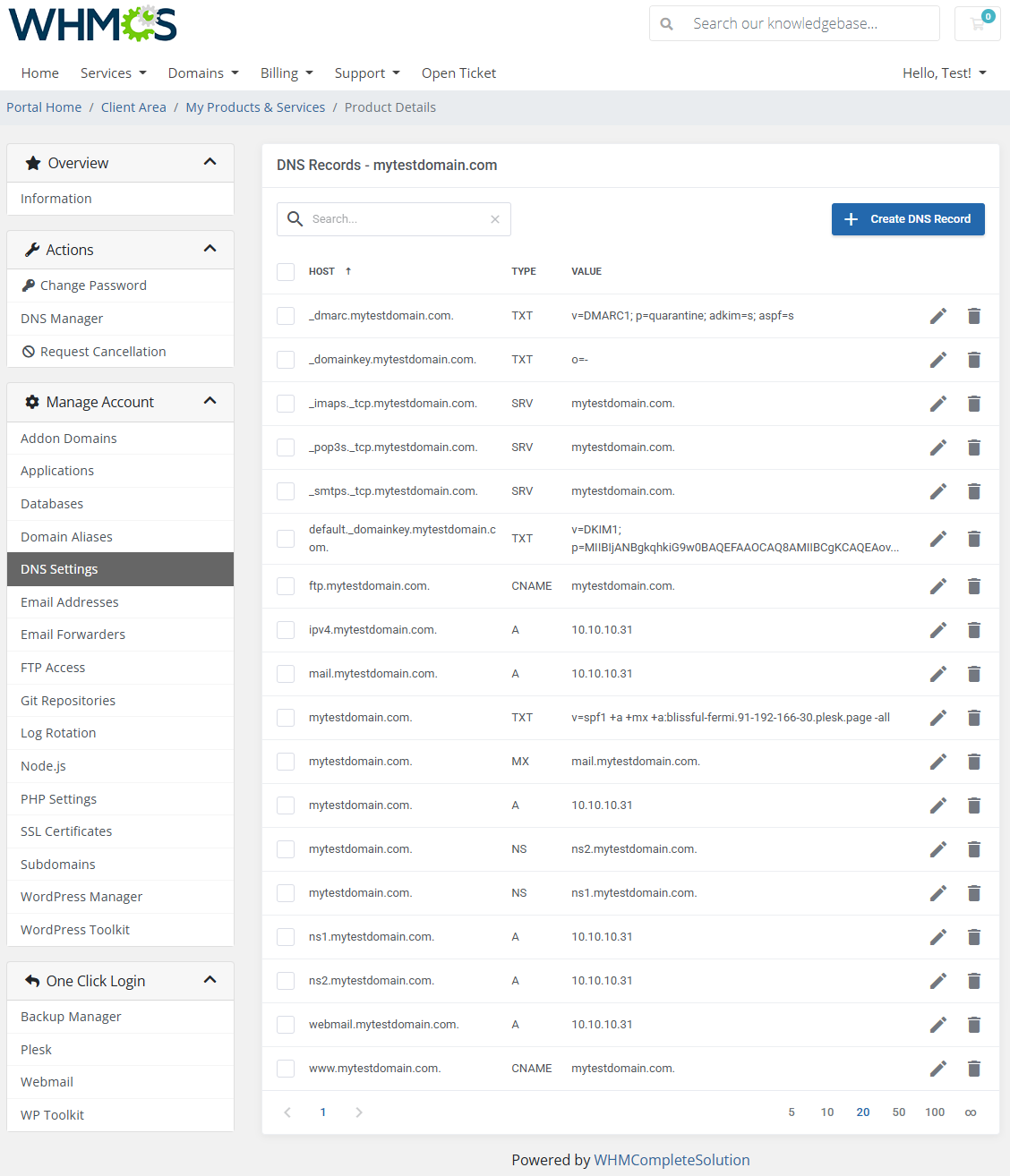This screenshot has height=1176, width=1010.
Task: Select the checkbox for the _domainkey TXT record
Action: [x=286, y=359]
